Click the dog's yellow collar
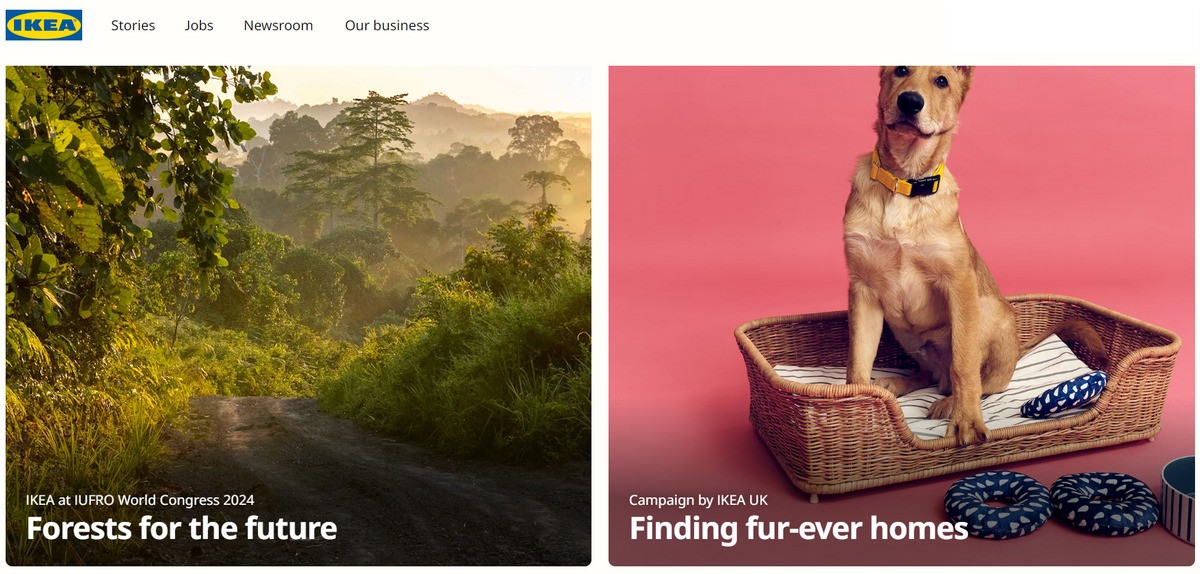Viewport: 1200px width, 574px height. 907,176
